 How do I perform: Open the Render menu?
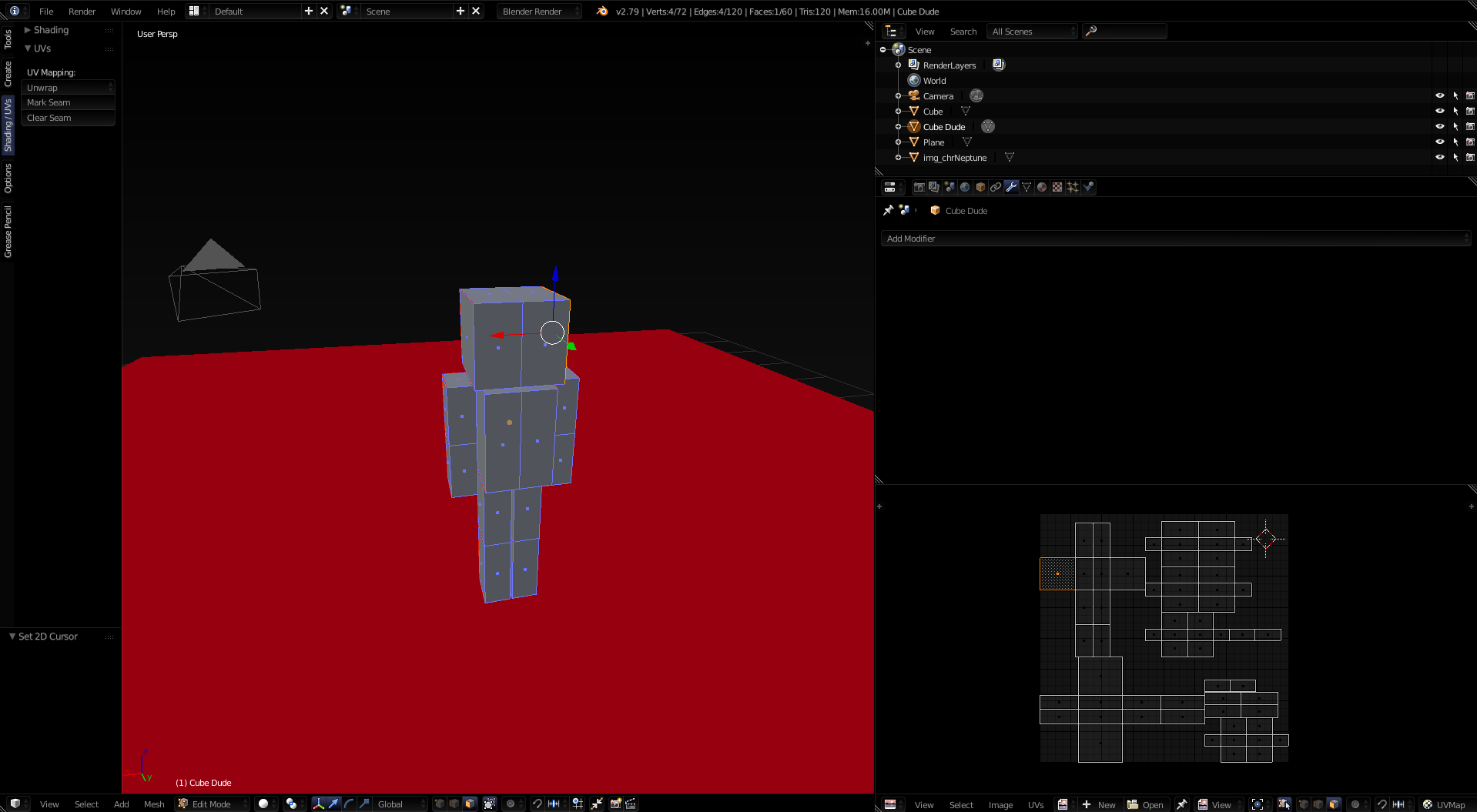82,11
